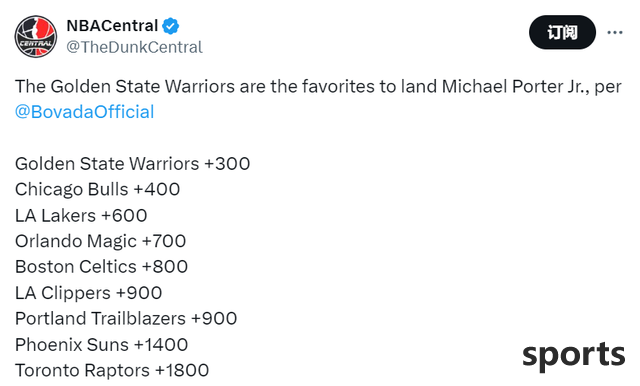Open the three-dot more options menu
Viewport: 640px width, 386px height.
[x=615, y=32]
